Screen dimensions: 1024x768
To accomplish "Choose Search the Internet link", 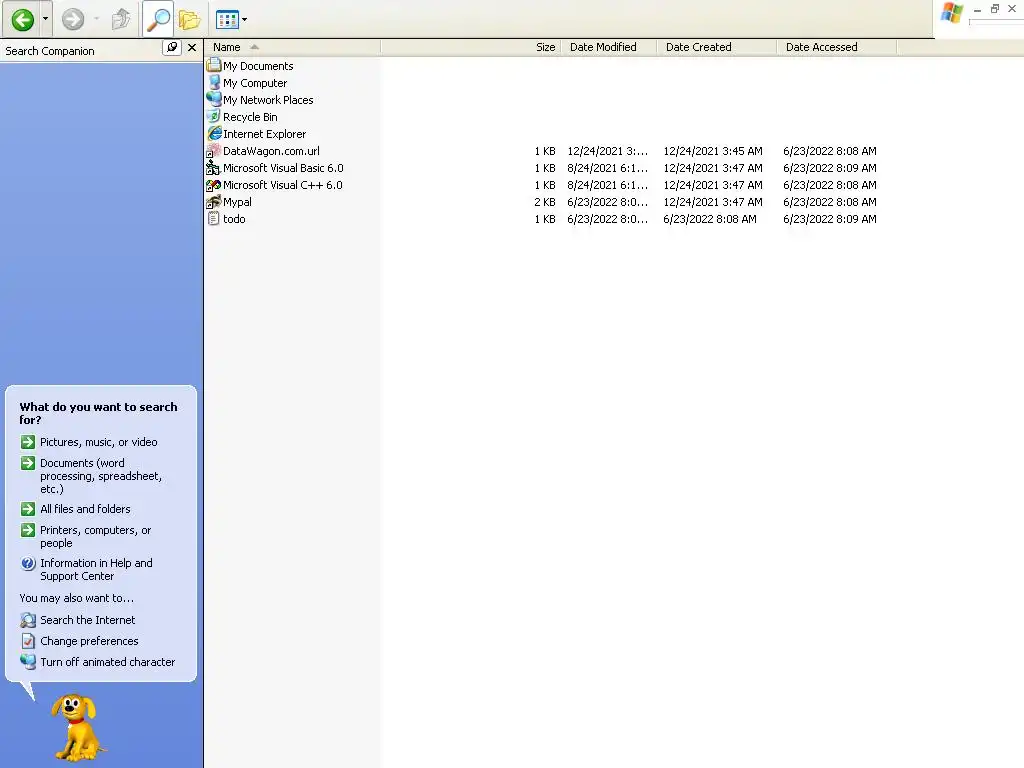I will (x=88, y=620).
